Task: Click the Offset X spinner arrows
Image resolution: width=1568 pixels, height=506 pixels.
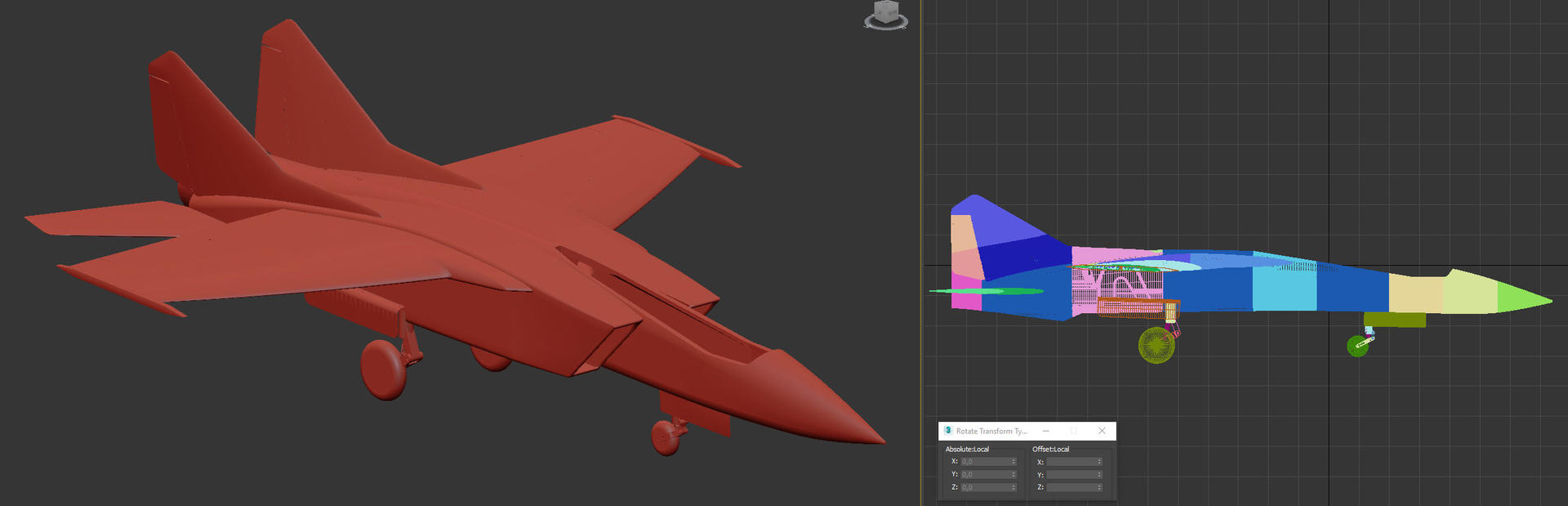Action: (x=1099, y=462)
